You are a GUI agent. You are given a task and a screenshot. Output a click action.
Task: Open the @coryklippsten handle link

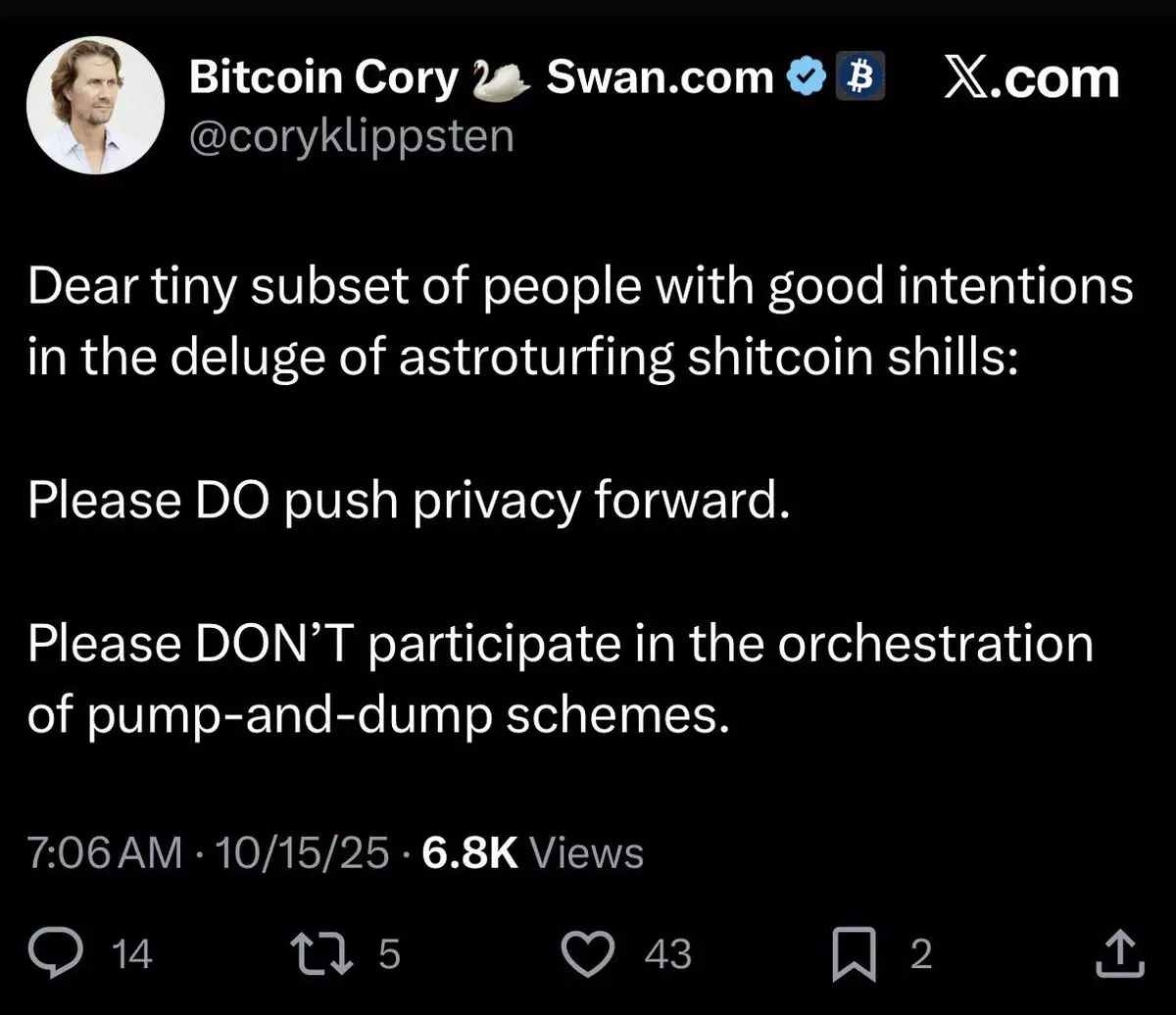pyautogui.click(x=351, y=135)
